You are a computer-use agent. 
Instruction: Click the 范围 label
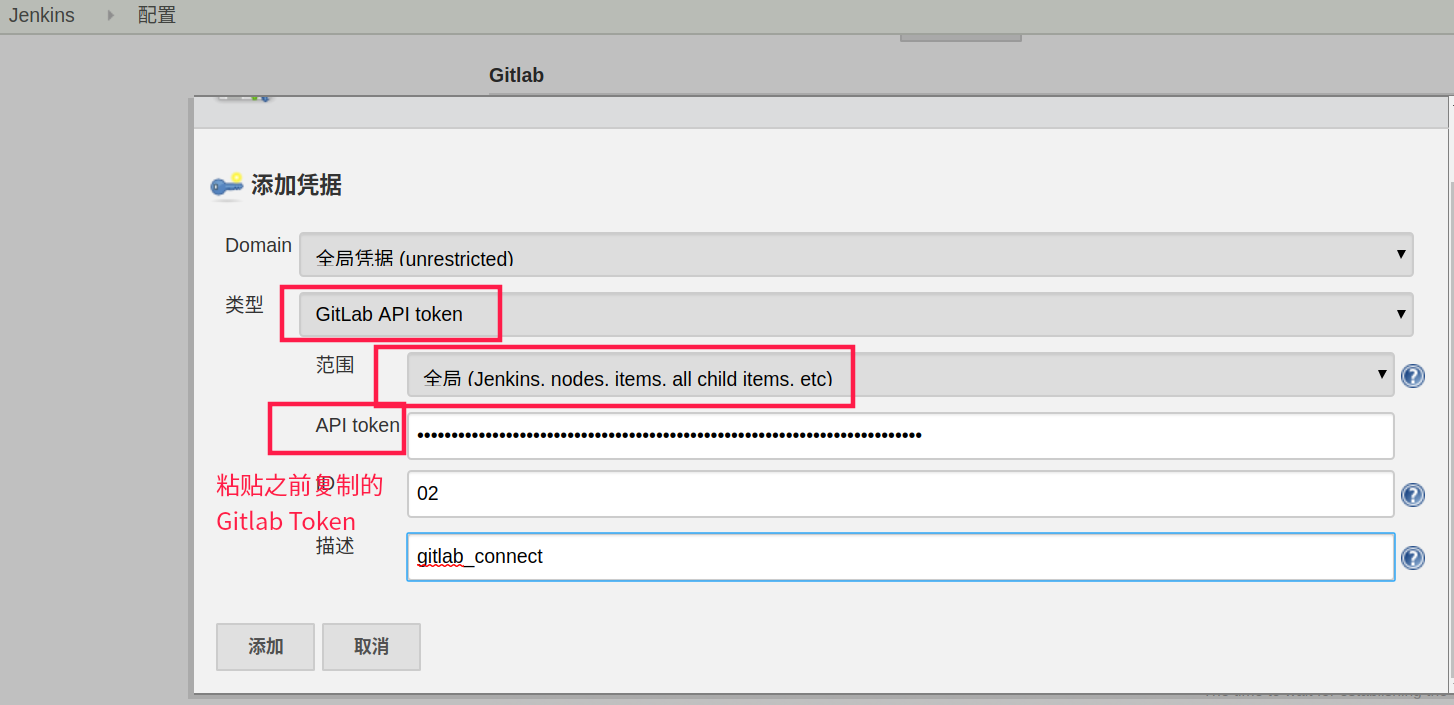(335, 365)
